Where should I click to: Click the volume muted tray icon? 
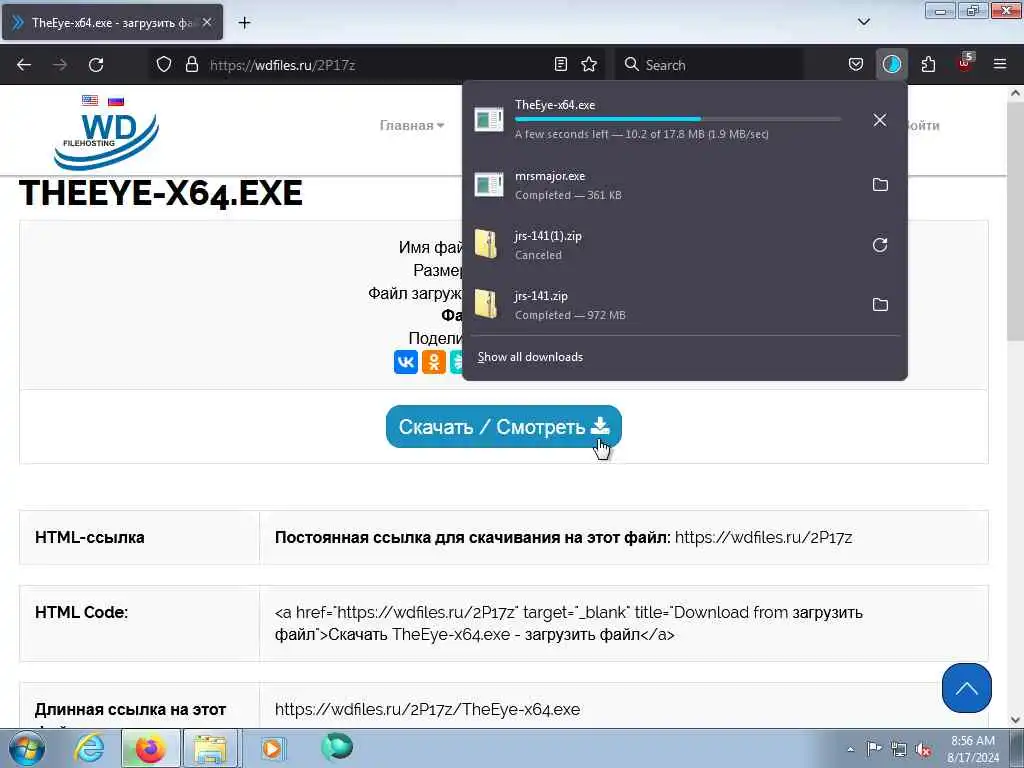(923, 750)
